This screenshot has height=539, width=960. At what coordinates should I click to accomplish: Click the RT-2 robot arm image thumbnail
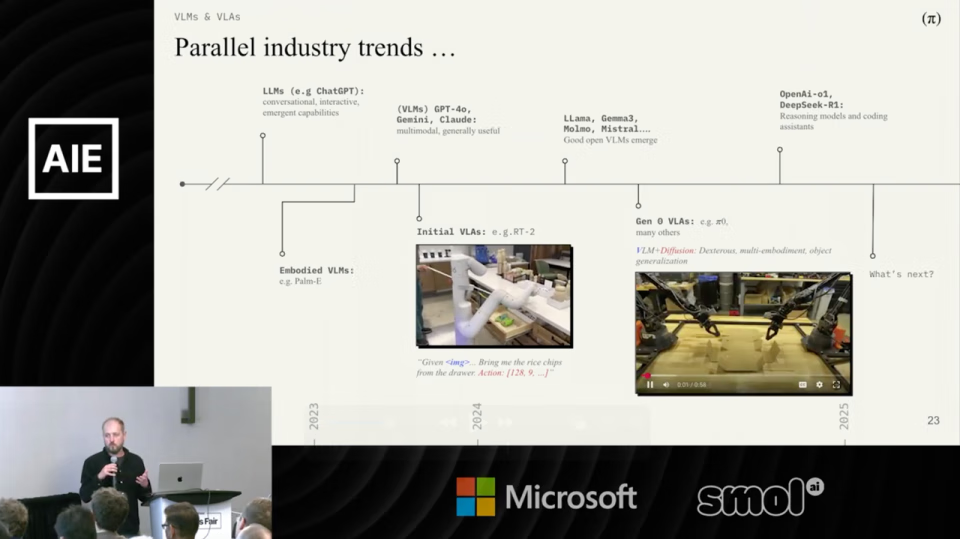click(494, 296)
